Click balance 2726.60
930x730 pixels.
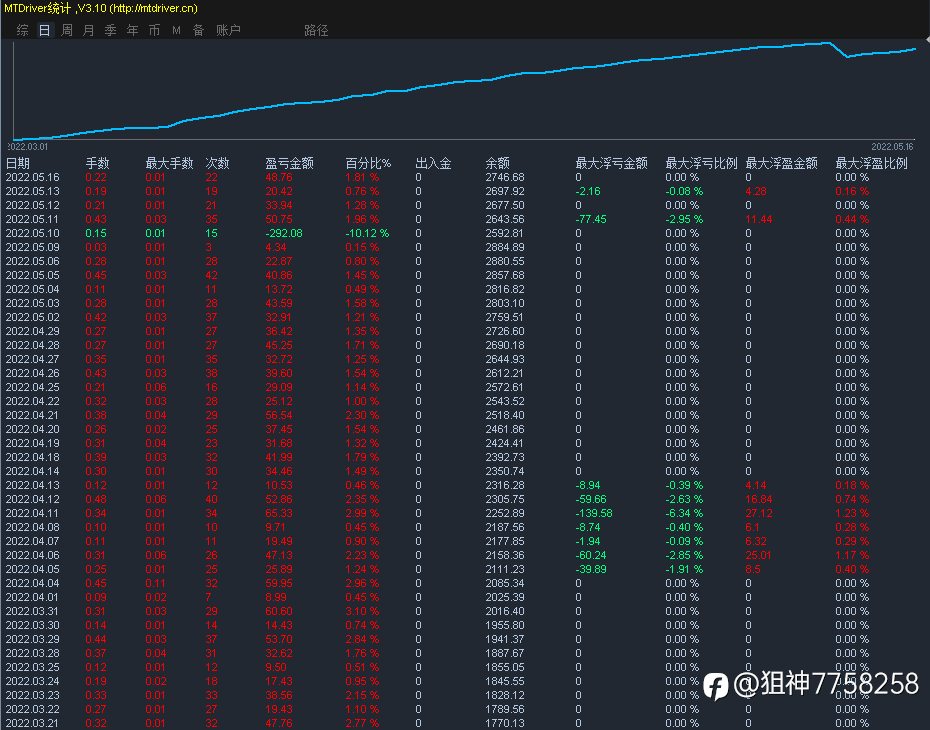pyautogui.click(x=505, y=331)
